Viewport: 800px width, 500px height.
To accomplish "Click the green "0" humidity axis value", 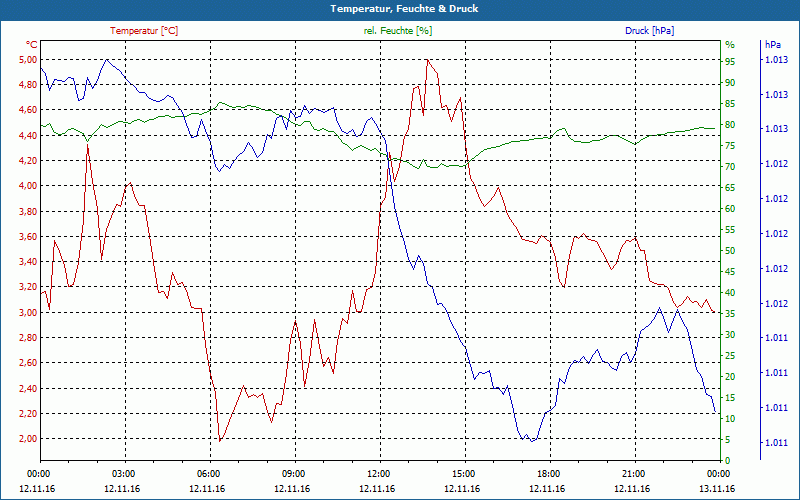I will pos(728,461).
